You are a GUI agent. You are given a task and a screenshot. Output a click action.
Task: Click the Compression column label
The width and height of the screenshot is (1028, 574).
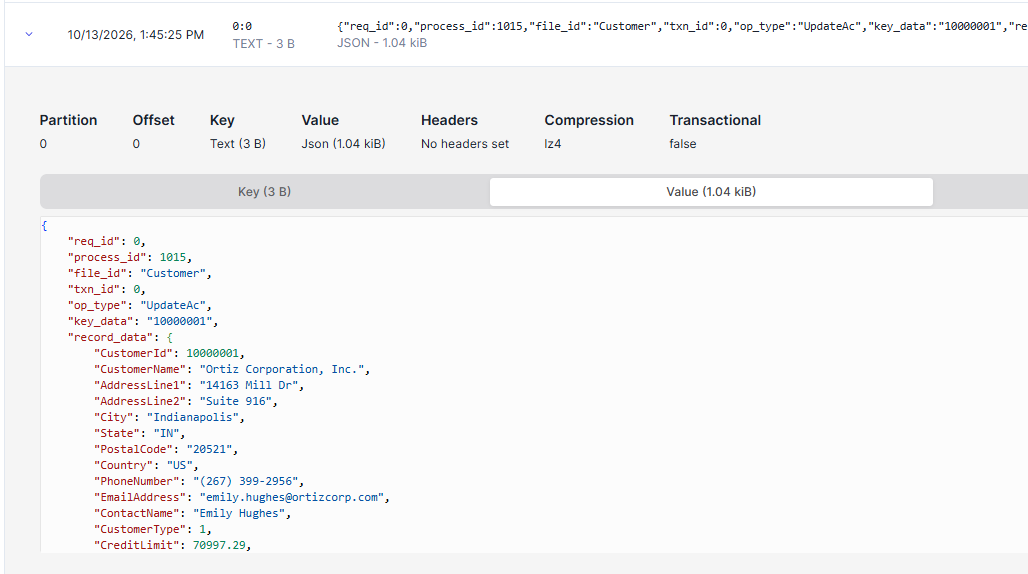click(x=589, y=121)
